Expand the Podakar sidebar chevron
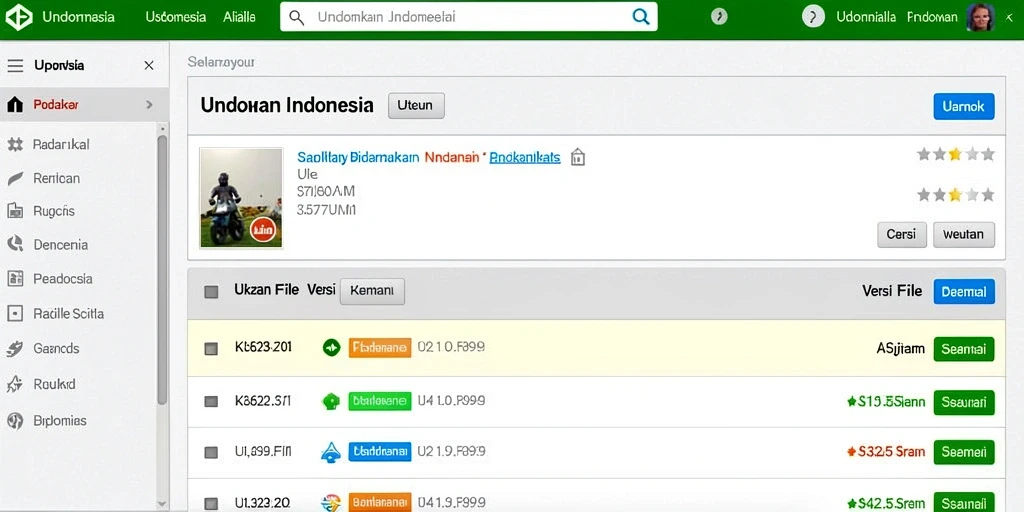Image resolution: width=1024 pixels, height=512 pixels. tap(150, 104)
